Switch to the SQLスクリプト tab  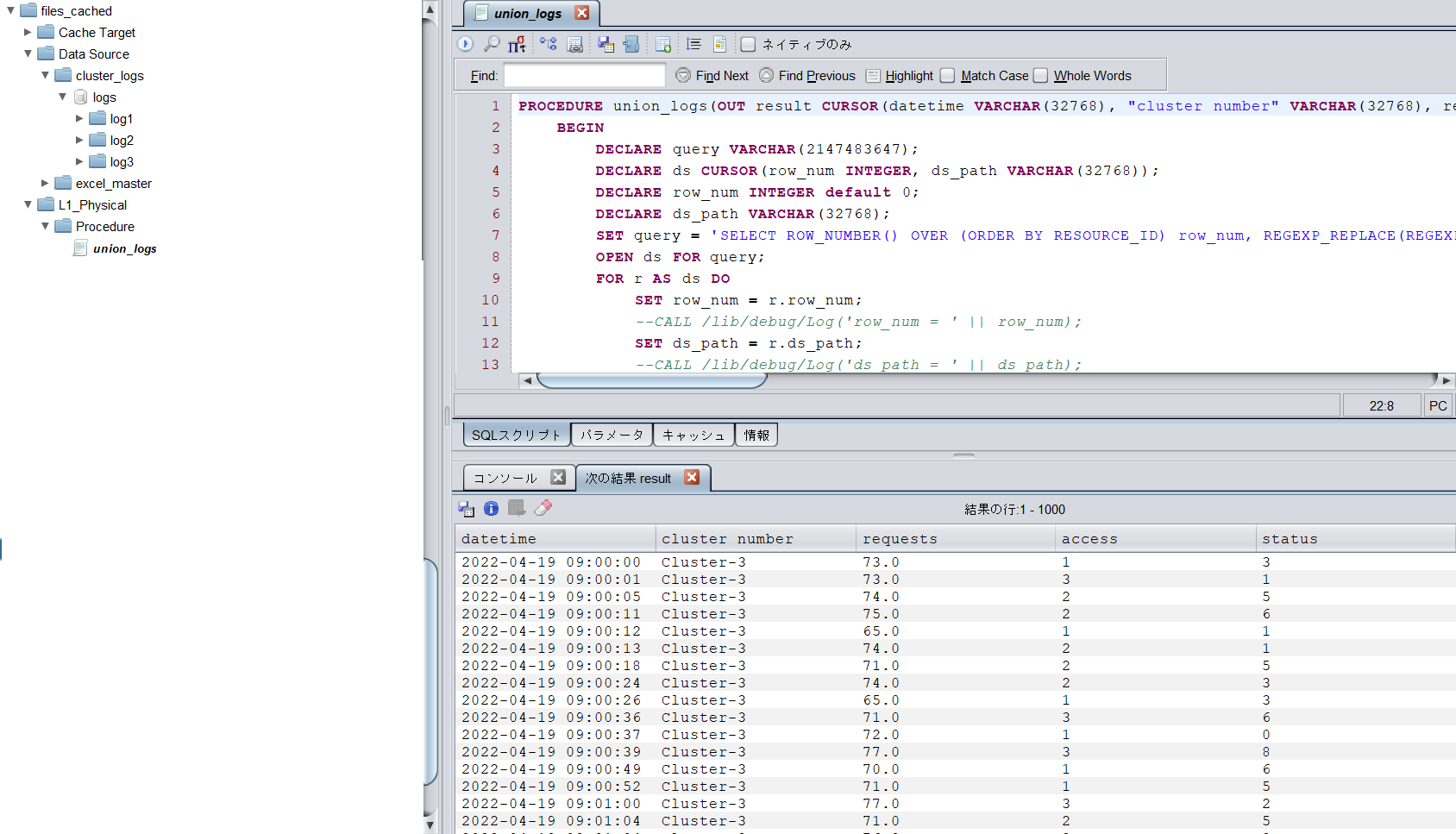pyautogui.click(x=517, y=435)
